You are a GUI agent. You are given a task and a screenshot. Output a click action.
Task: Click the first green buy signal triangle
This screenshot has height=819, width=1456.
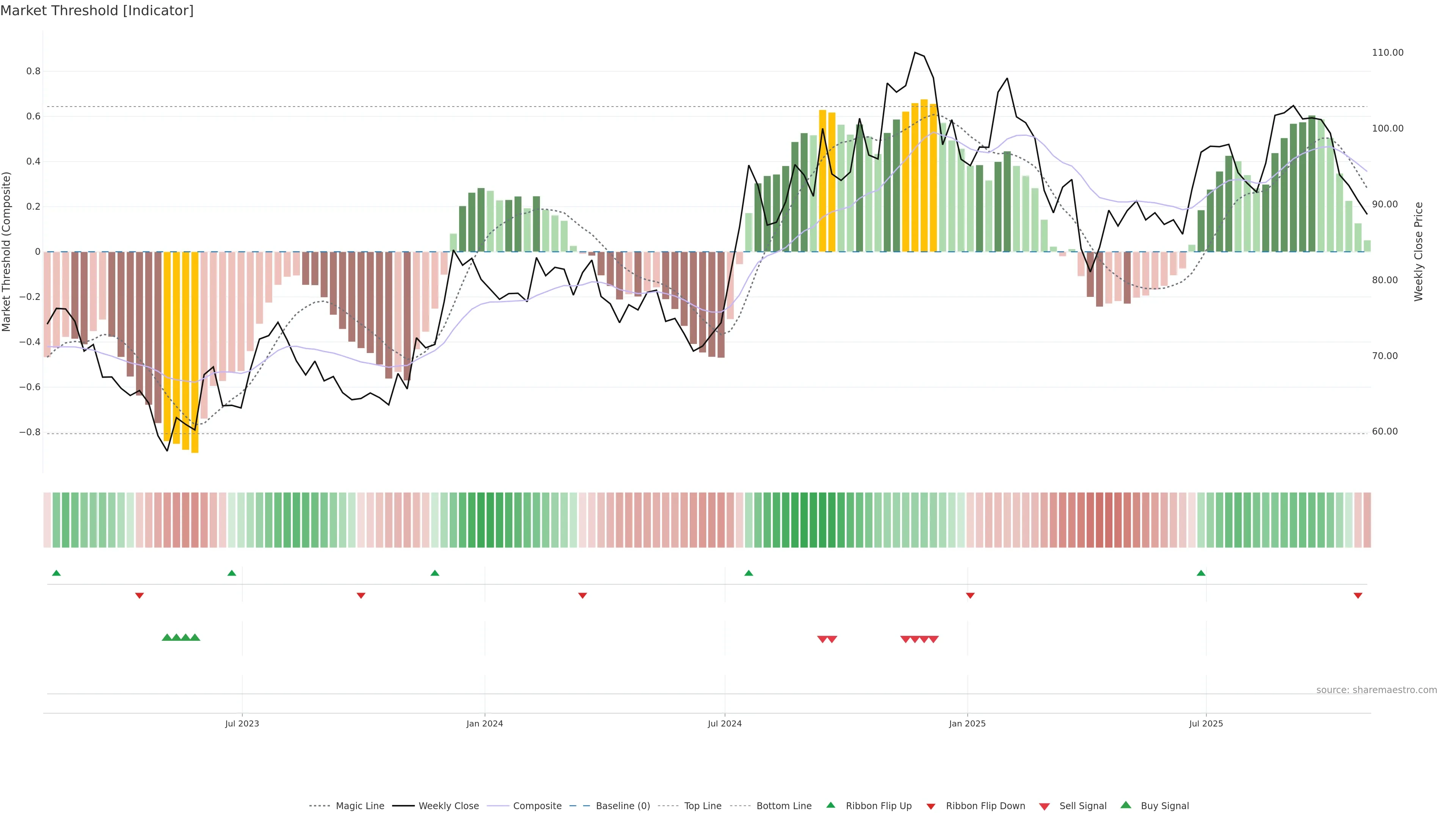pyautogui.click(x=167, y=637)
